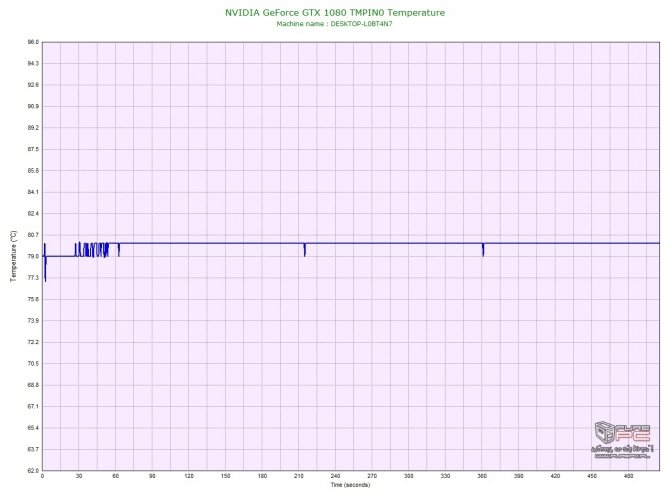Screen dimensions: 670x502
Task: Click the 80.7 temperature axis label
Action: pyautogui.click(x=33, y=235)
